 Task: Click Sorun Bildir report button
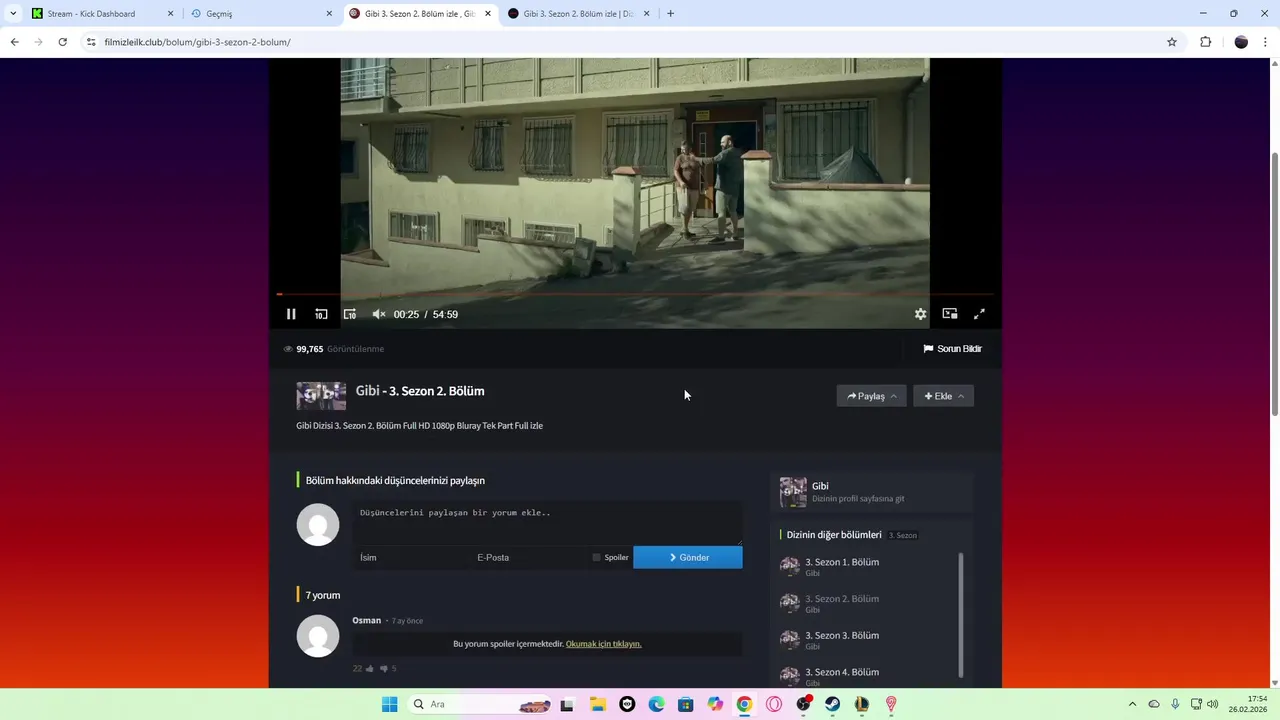pos(952,349)
